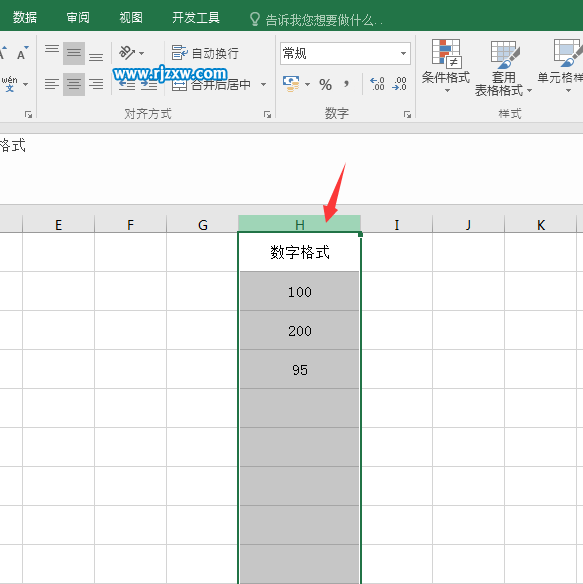Decrease decimal places
Image resolution: width=583 pixels, height=584 pixels.
coord(399,84)
